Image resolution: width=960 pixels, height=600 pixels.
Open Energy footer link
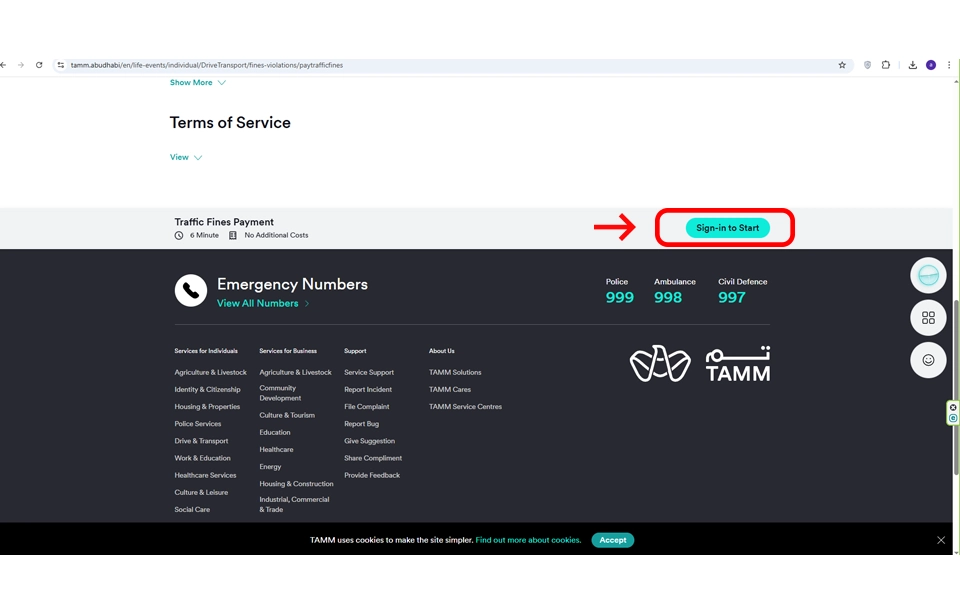coord(270,467)
